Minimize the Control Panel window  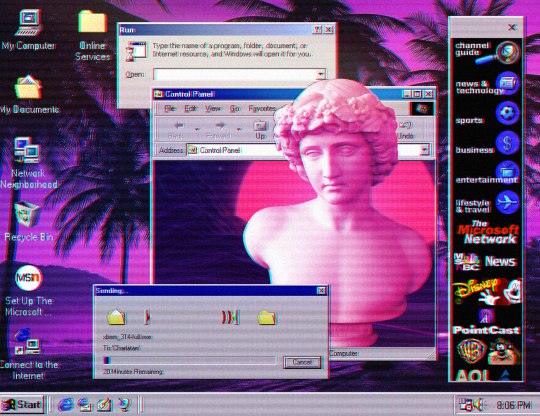[x=407, y=94]
